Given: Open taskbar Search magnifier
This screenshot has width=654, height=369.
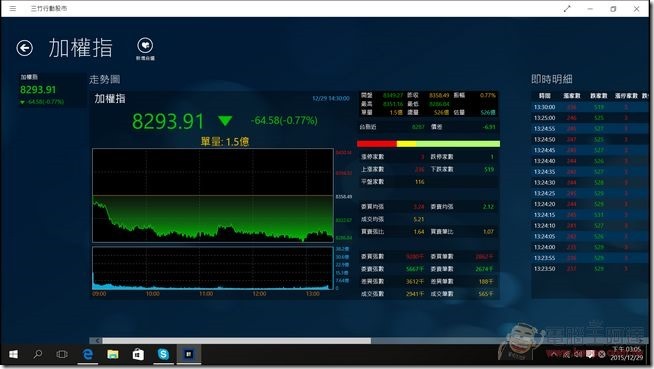Looking at the screenshot, I should tap(38, 354).
